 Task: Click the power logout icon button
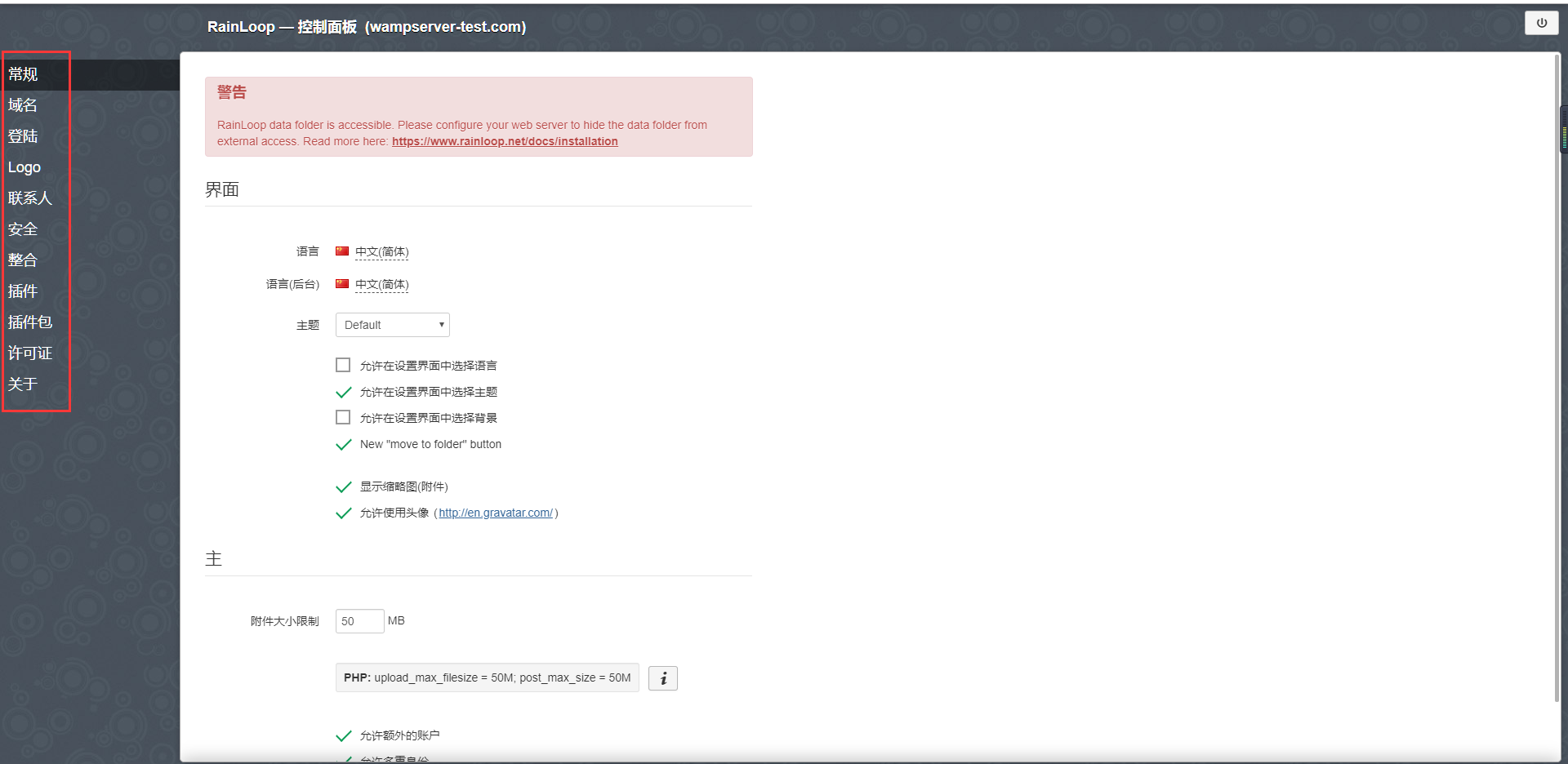coord(1541,23)
